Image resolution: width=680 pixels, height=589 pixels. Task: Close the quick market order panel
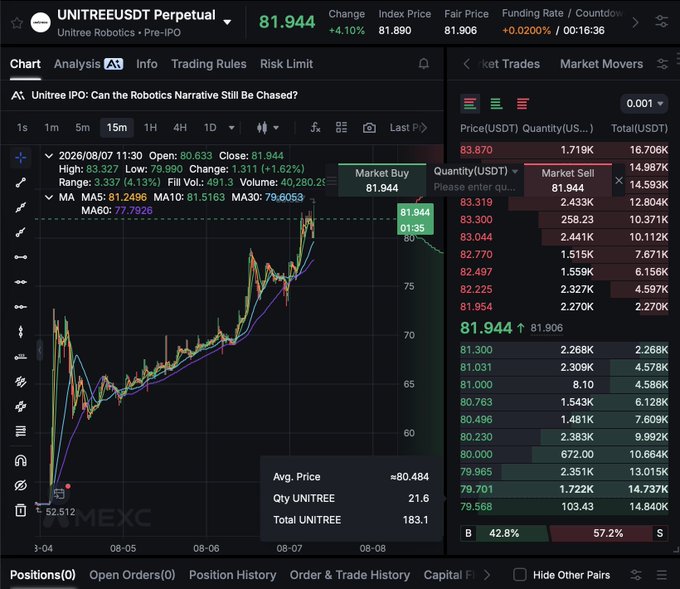(619, 180)
